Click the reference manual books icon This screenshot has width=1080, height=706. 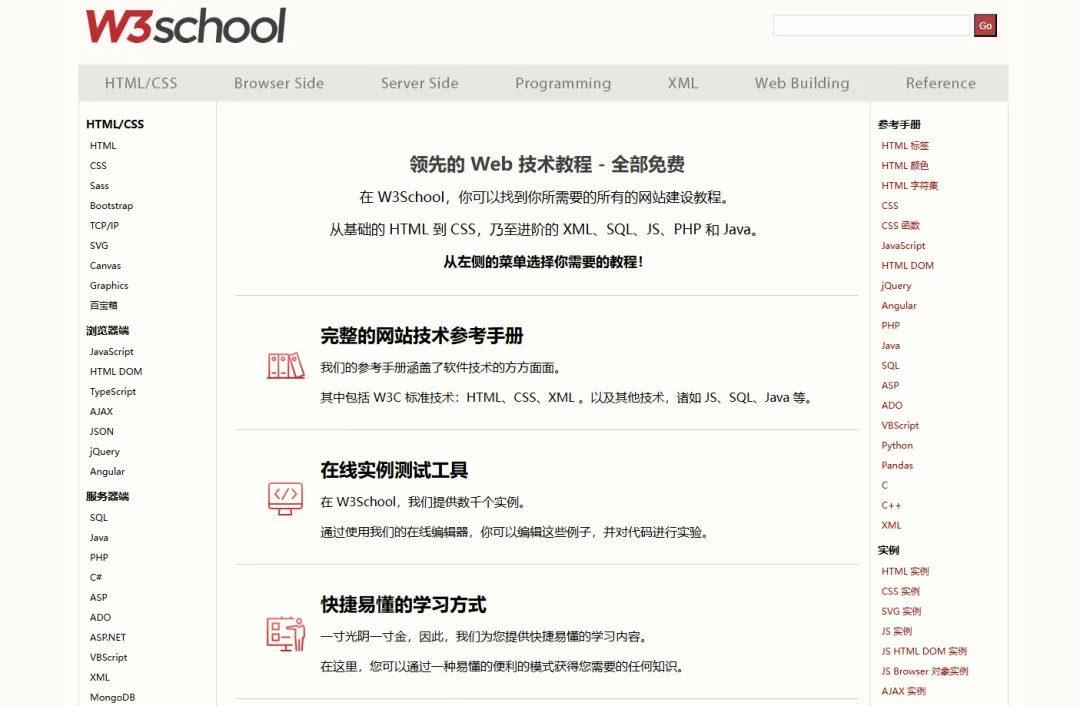(x=285, y=366)
